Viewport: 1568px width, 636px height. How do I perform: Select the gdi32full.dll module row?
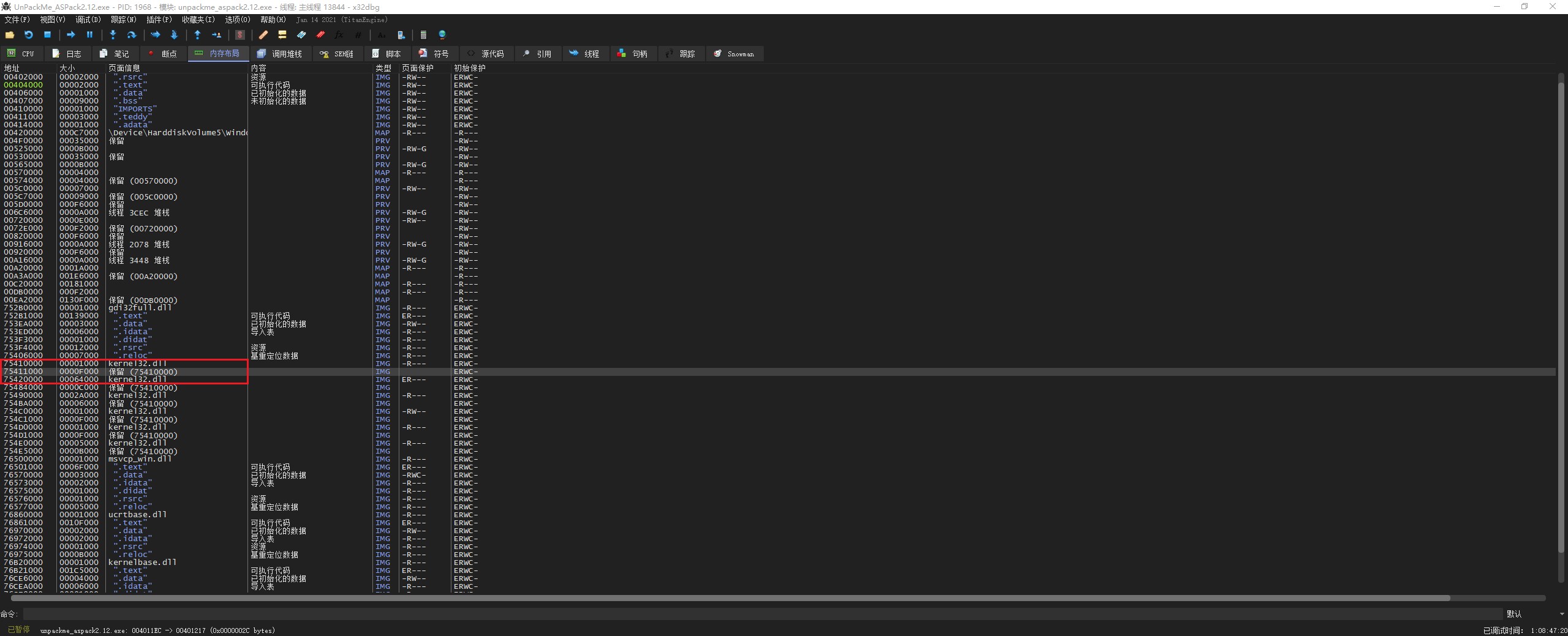point(778,308)
